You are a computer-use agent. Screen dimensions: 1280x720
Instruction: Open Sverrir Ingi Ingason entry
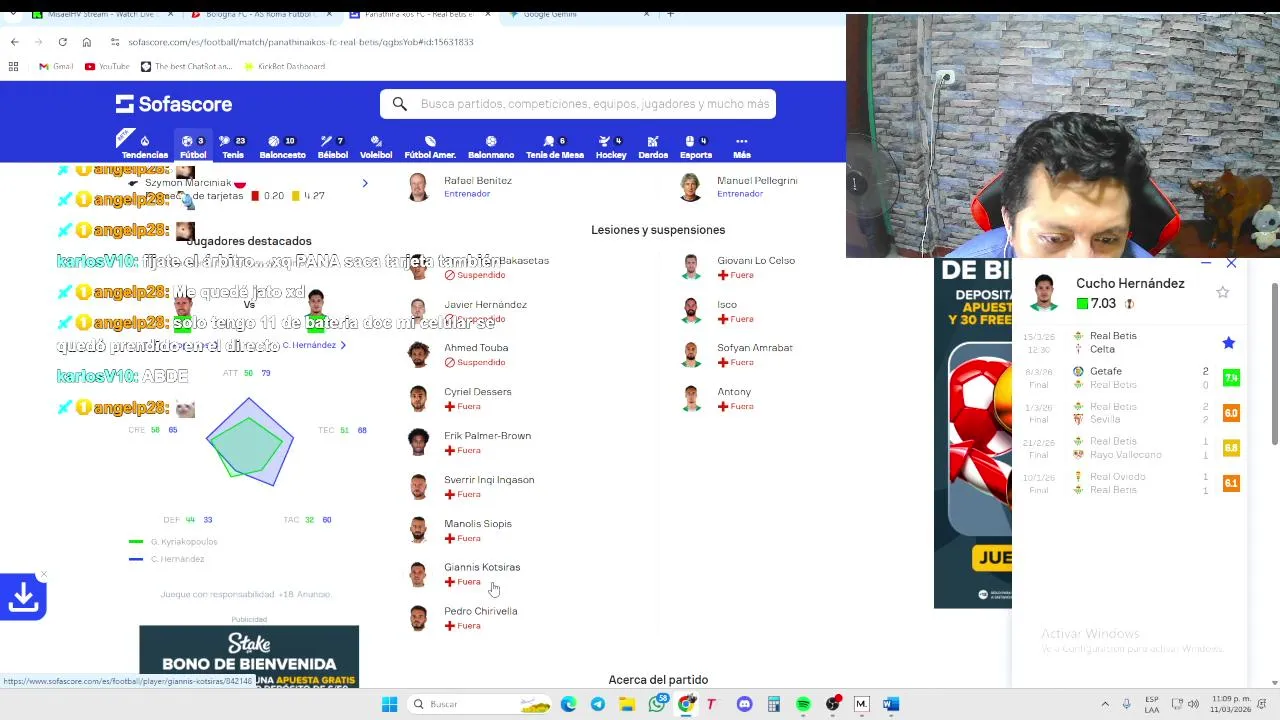click(x=472, y=486)
